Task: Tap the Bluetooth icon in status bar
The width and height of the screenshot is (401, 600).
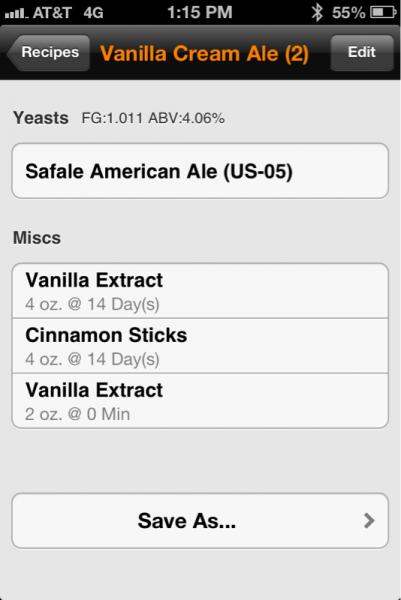Action: tap(317, 12)
